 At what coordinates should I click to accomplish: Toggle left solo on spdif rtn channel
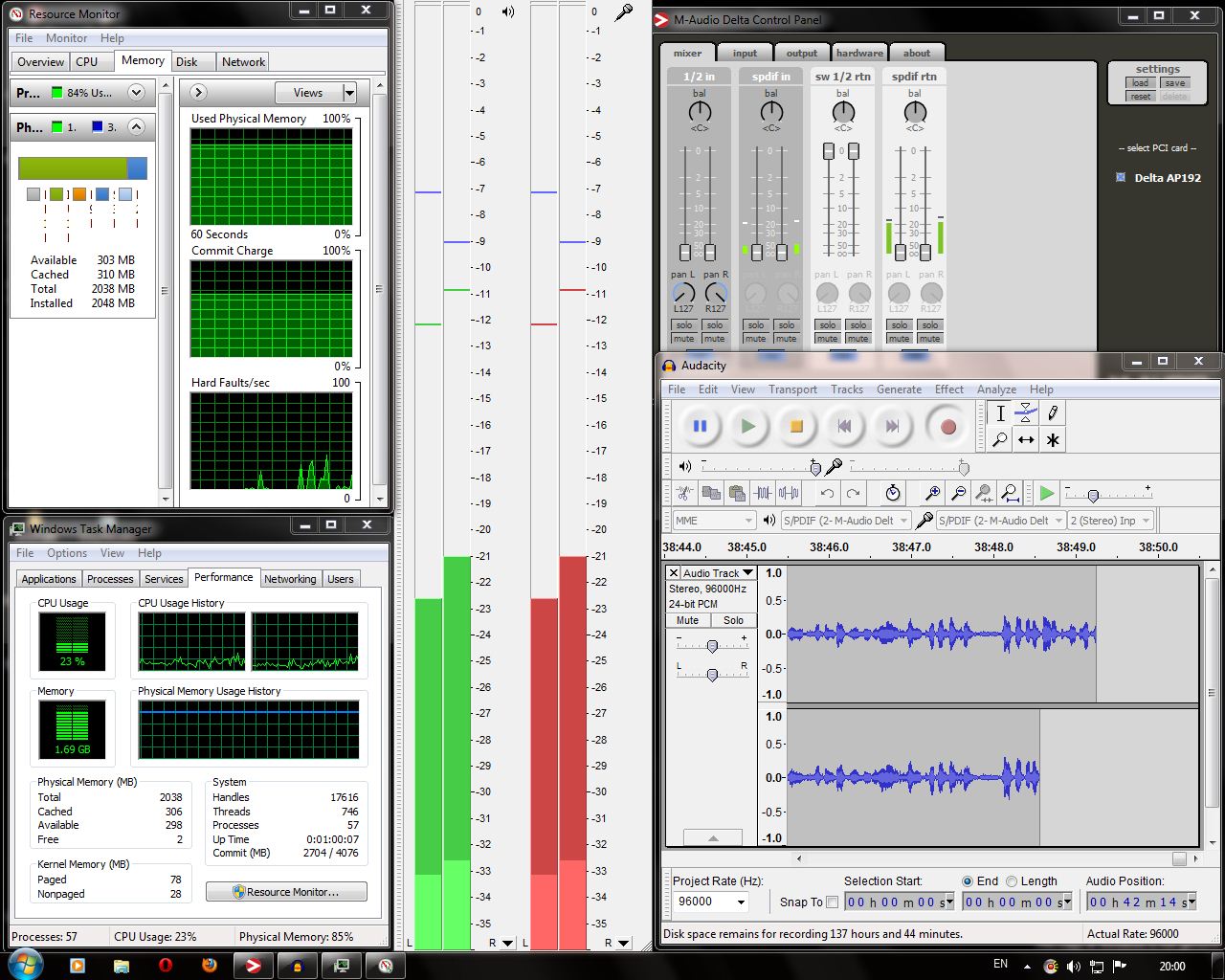tap(899, 325)
